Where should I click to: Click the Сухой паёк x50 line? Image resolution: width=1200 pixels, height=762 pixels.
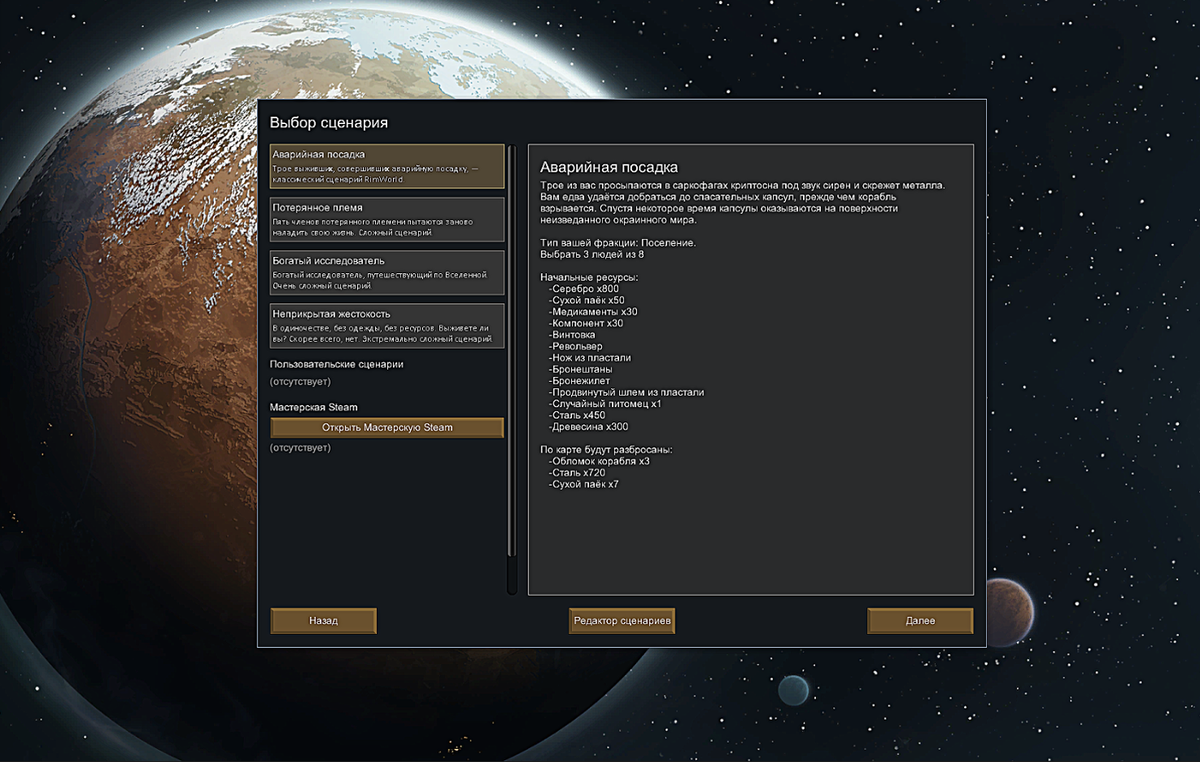coord(586,300)
